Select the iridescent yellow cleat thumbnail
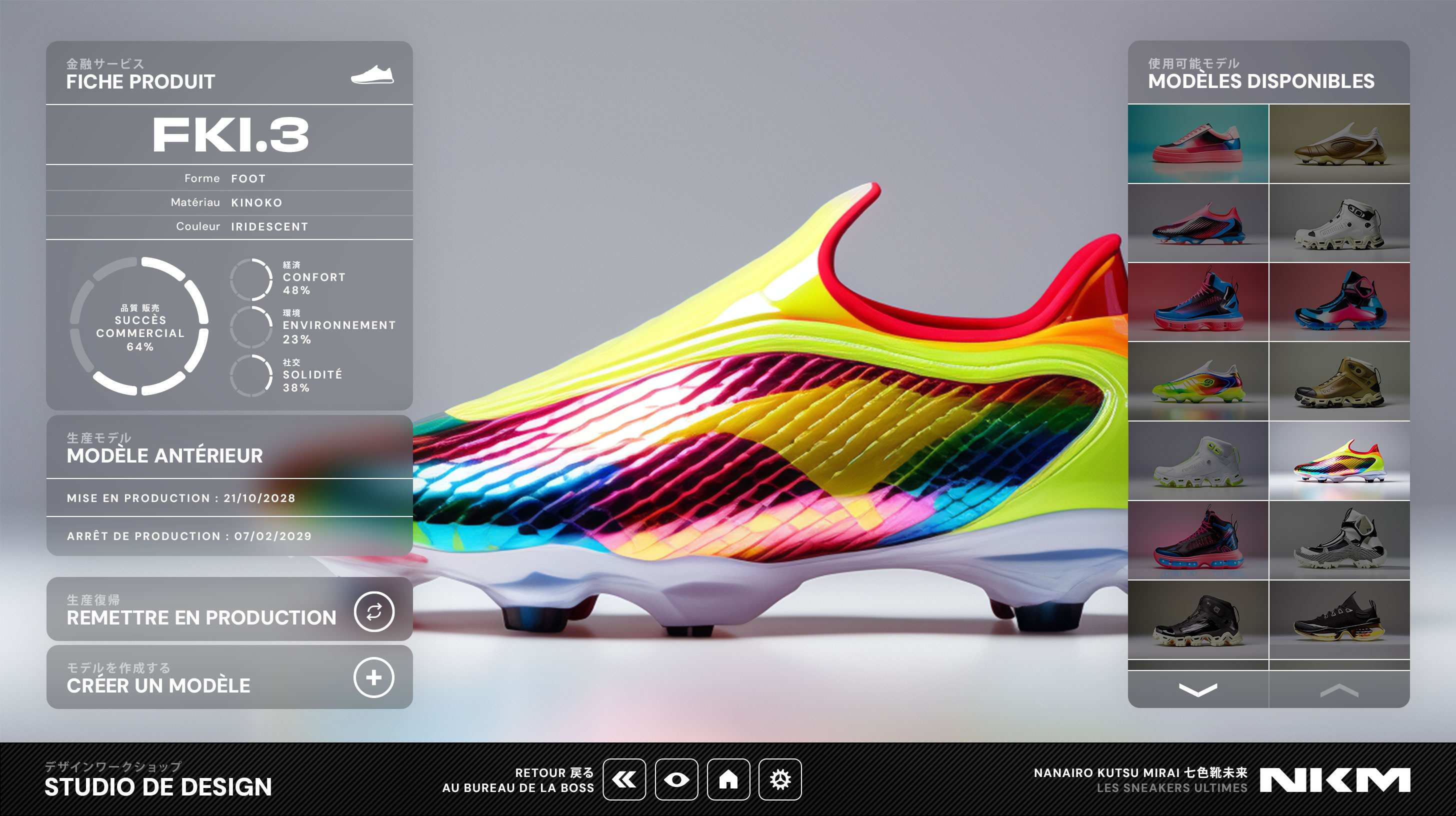1456x816 pixels. [1339, 460]
